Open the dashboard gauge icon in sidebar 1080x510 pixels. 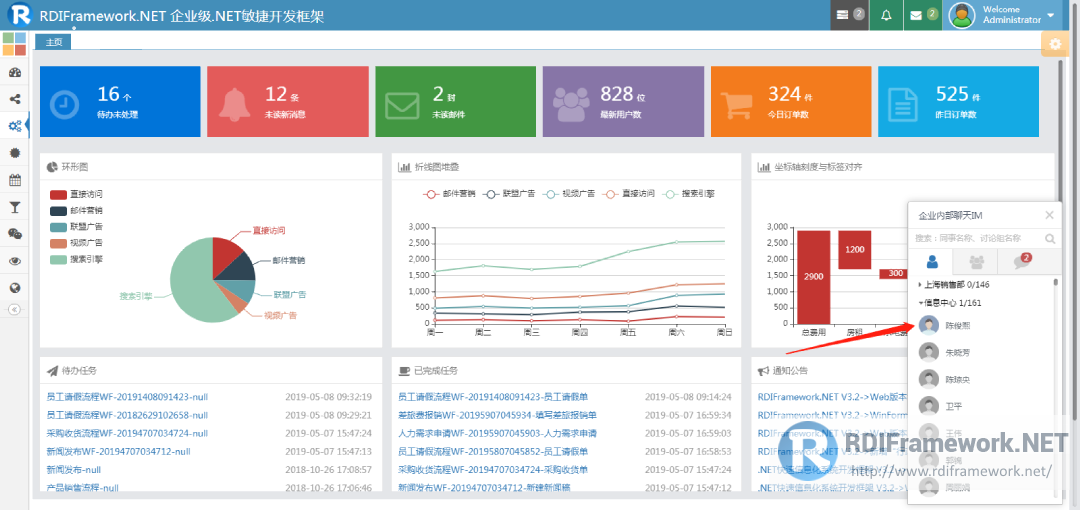[x=14, y=73]
